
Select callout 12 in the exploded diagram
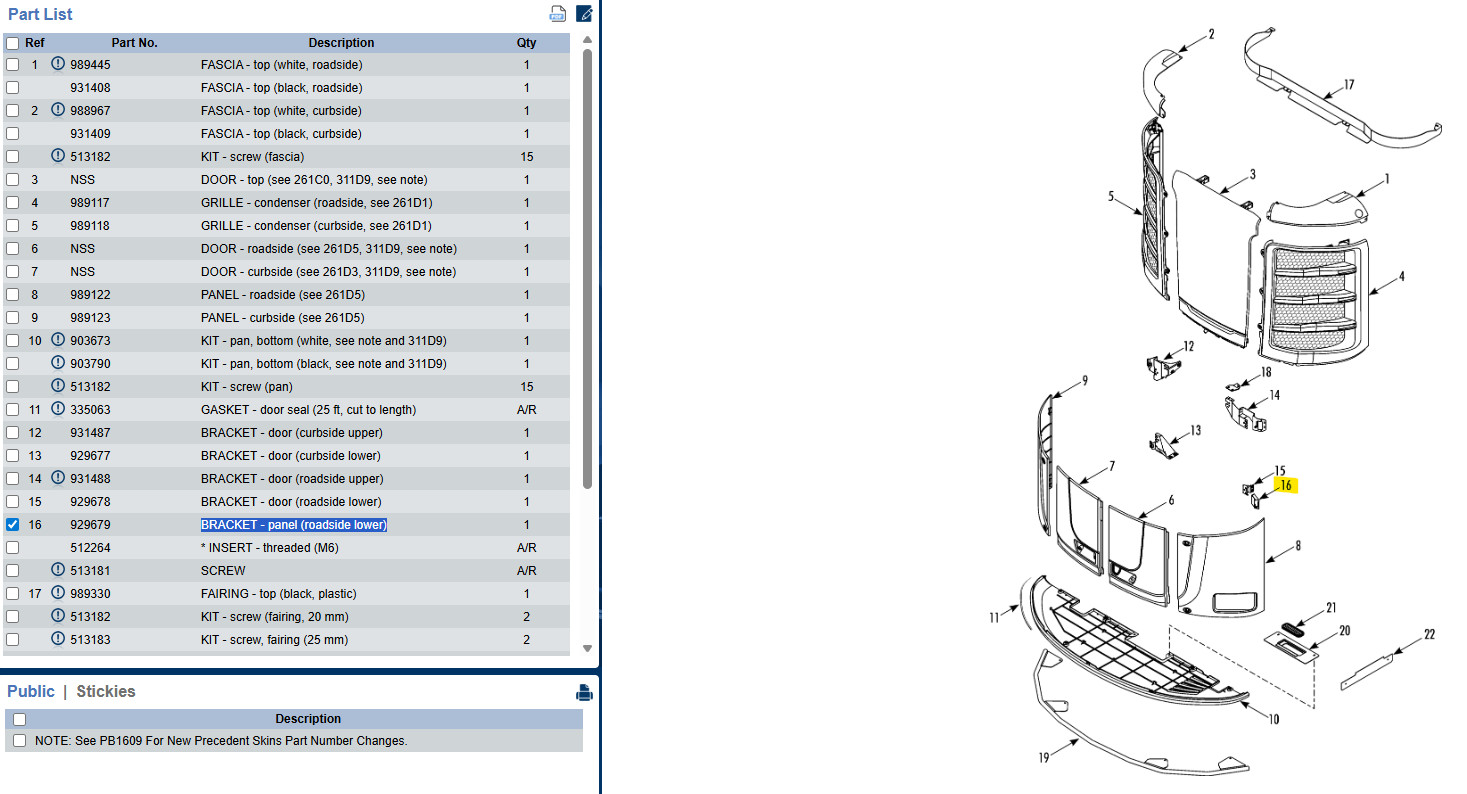(x=1188, y=347)
